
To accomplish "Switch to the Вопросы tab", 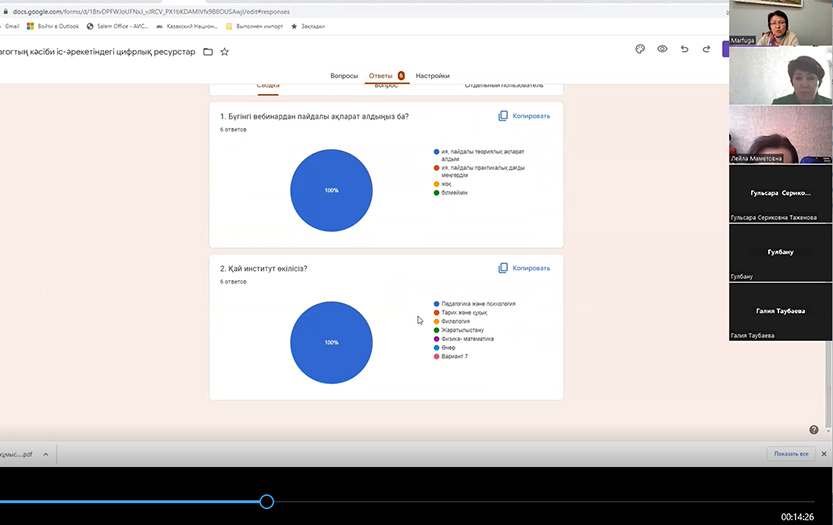I will point(344,76).
